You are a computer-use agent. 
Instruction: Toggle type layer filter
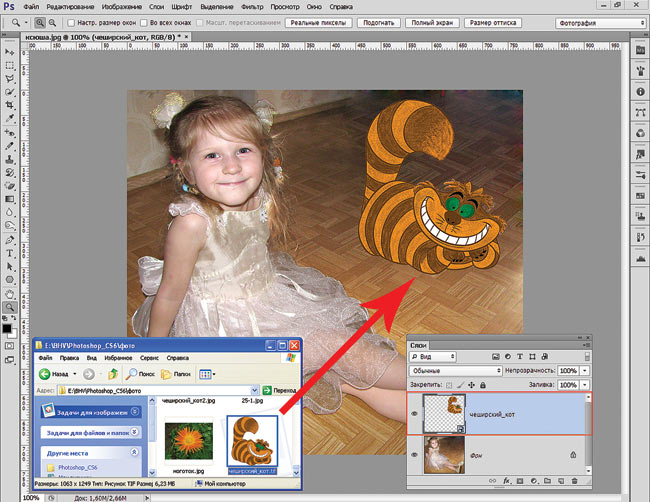(x=520, y=356)
